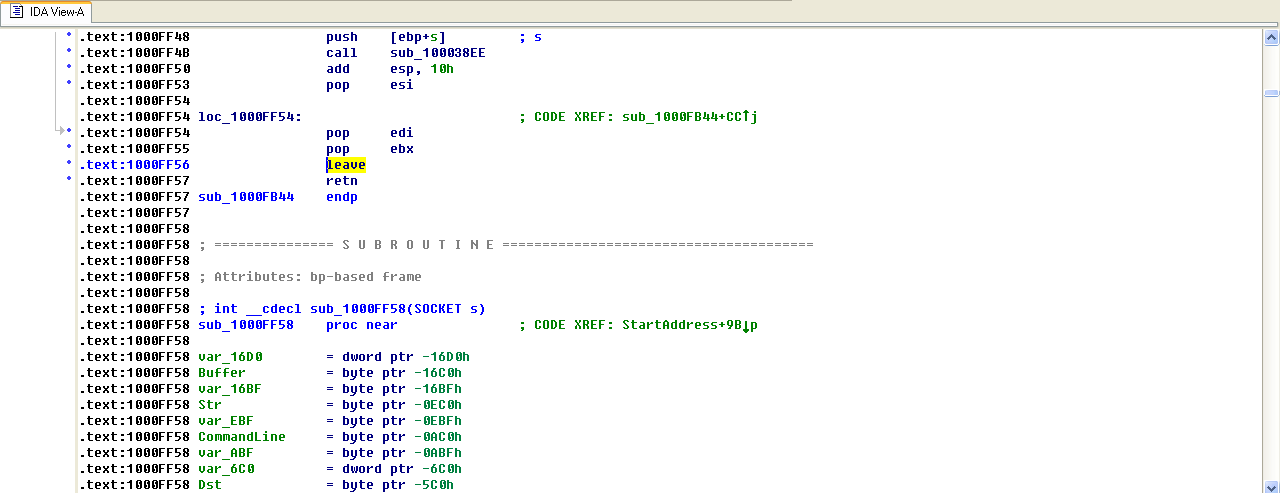Click the [ebp+s] operand
1280x493 pixels.
click(418, 37)
